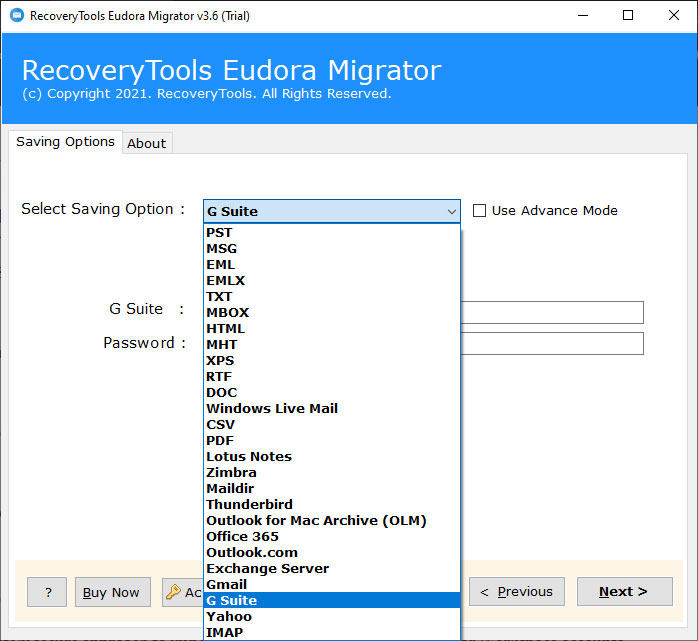Switch to the About tab
The image size is (698, 641).
point(146,143)
